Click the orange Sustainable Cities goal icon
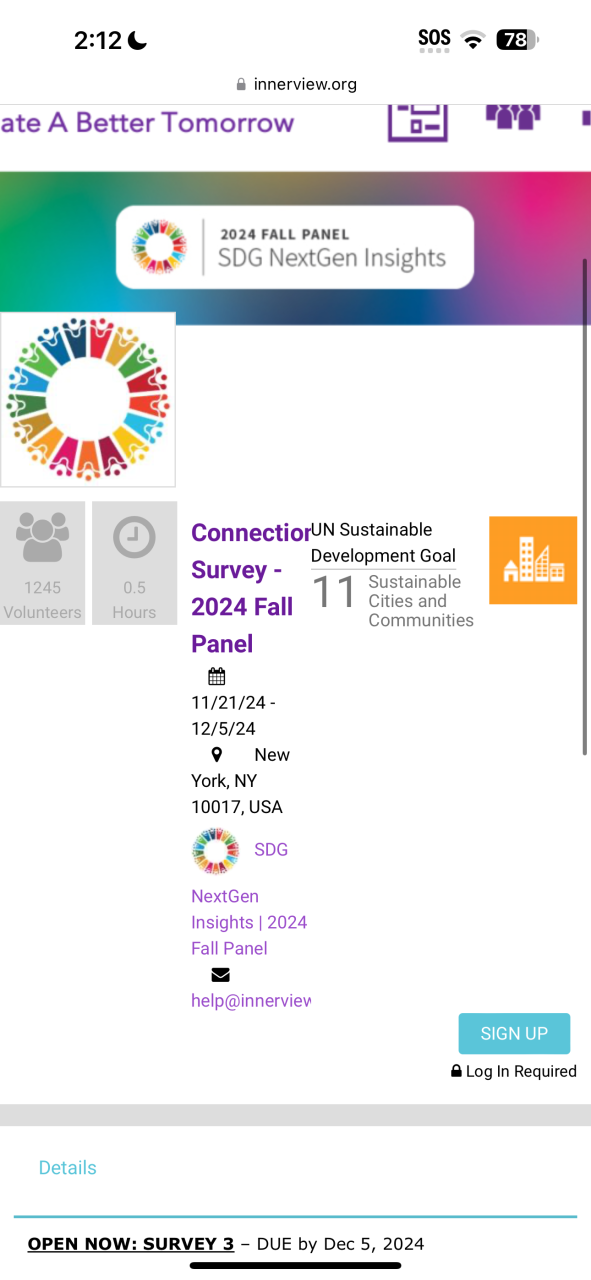591x1280 pixels. click(533, 560)
